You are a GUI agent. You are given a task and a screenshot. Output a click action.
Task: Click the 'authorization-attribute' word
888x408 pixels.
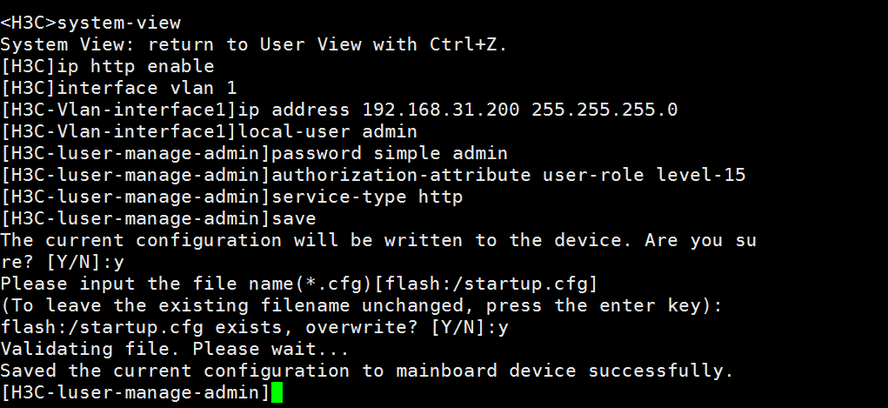pyautogui.click(x=401, y=175)
